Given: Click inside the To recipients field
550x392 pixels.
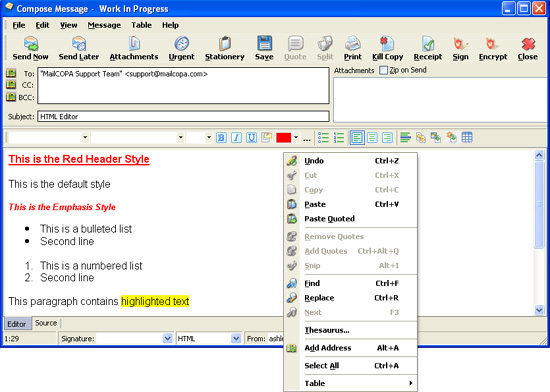Looking at the screenshot, I should click(183, 86).
